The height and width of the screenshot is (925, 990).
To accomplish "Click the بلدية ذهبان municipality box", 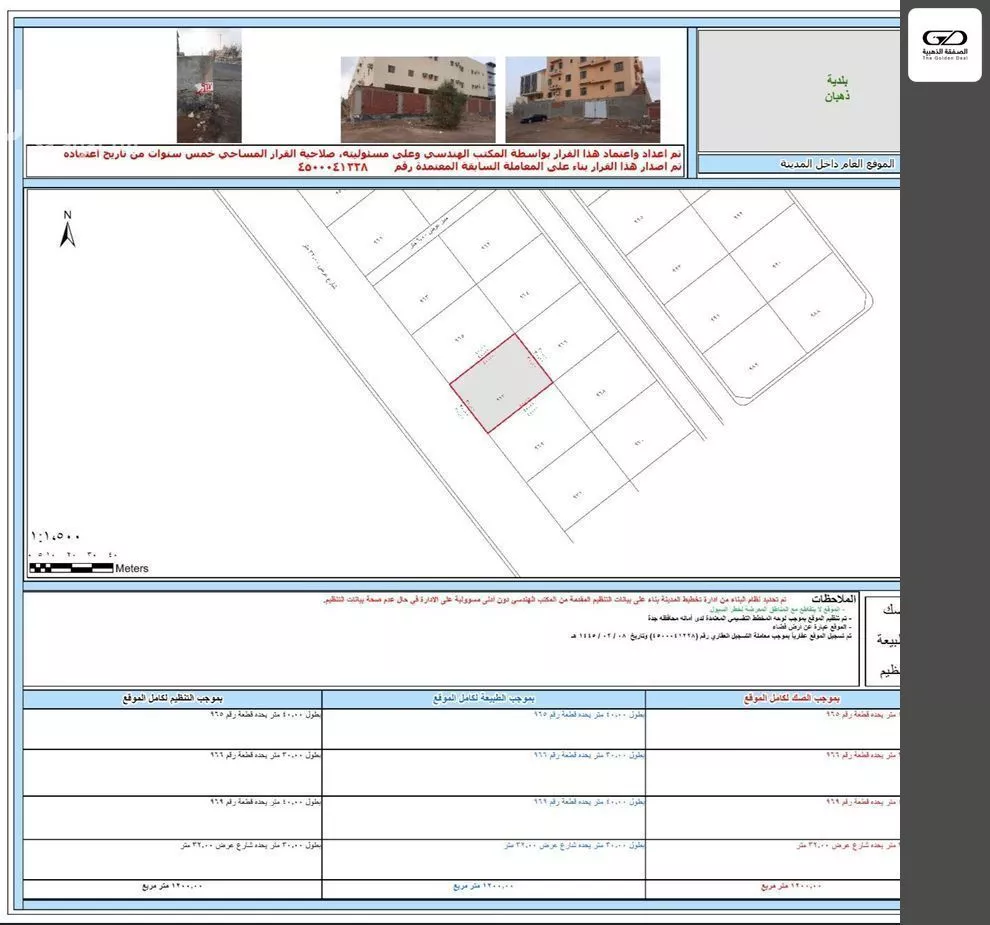I will [x=798, y=89].
